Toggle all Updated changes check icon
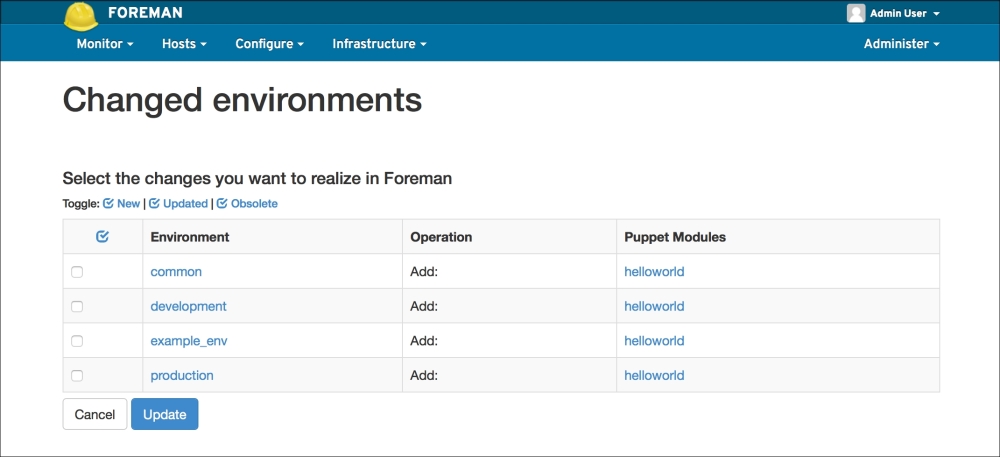 155,203
